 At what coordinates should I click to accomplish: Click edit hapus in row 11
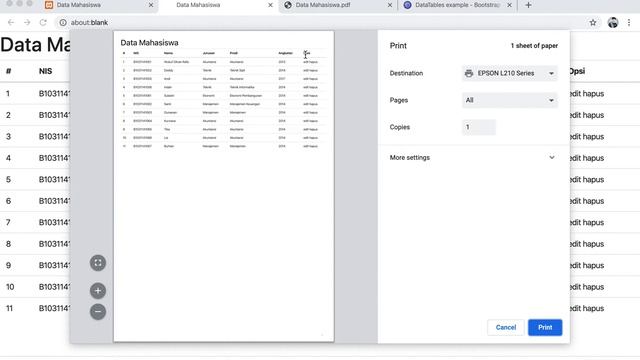pyautogui.click(x=587, y=308)
